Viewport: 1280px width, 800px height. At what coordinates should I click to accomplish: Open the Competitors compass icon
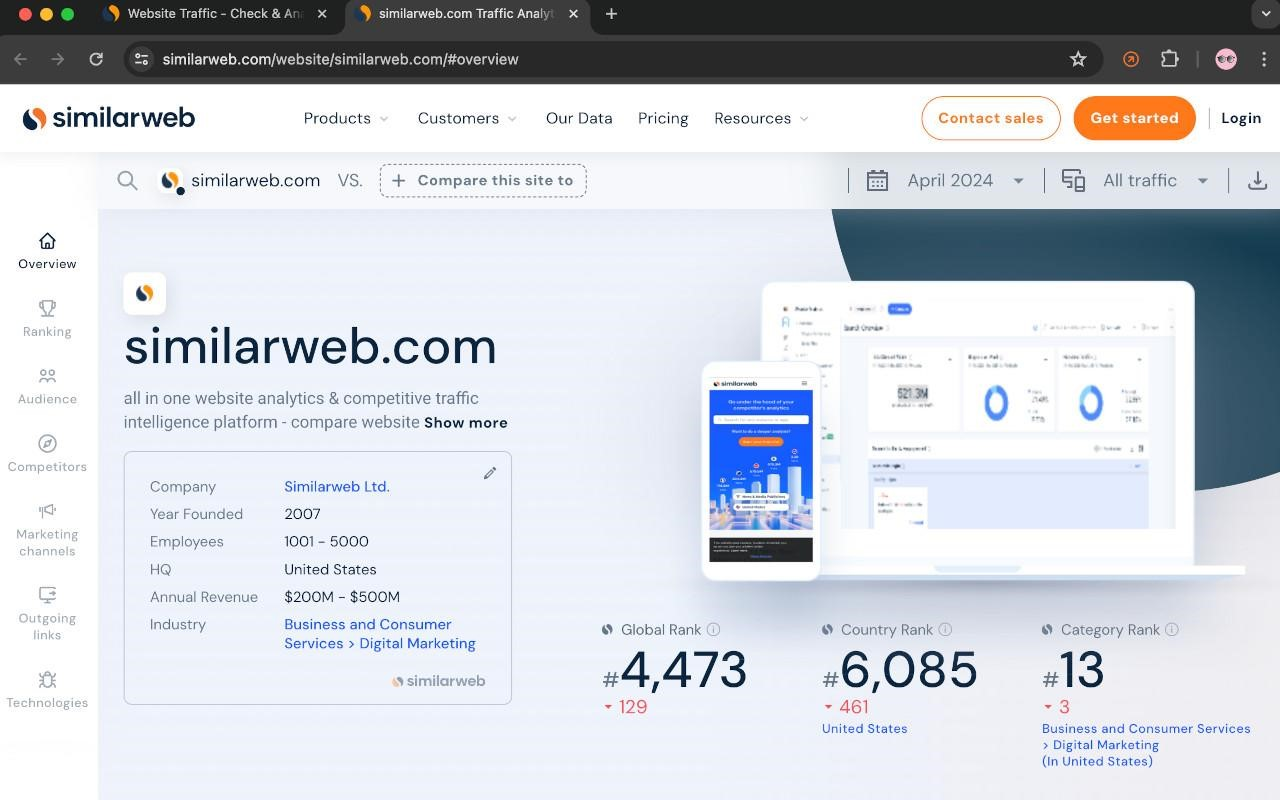click(x=47, y=443)
